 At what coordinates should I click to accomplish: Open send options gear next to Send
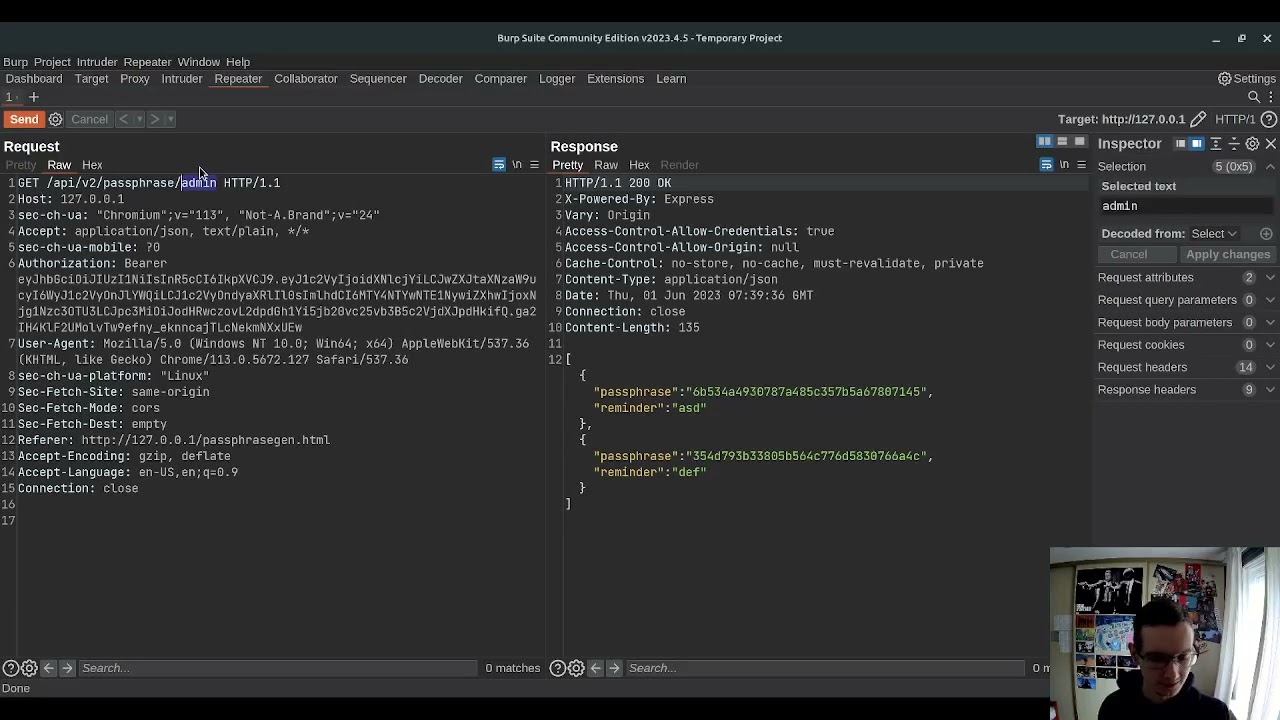click(x=56, y=119)
